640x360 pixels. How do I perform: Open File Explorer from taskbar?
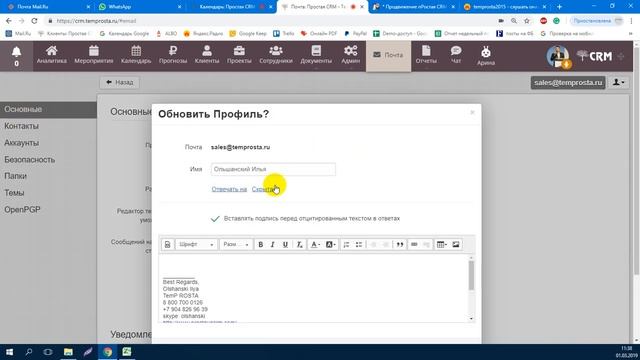pos(68,352)
